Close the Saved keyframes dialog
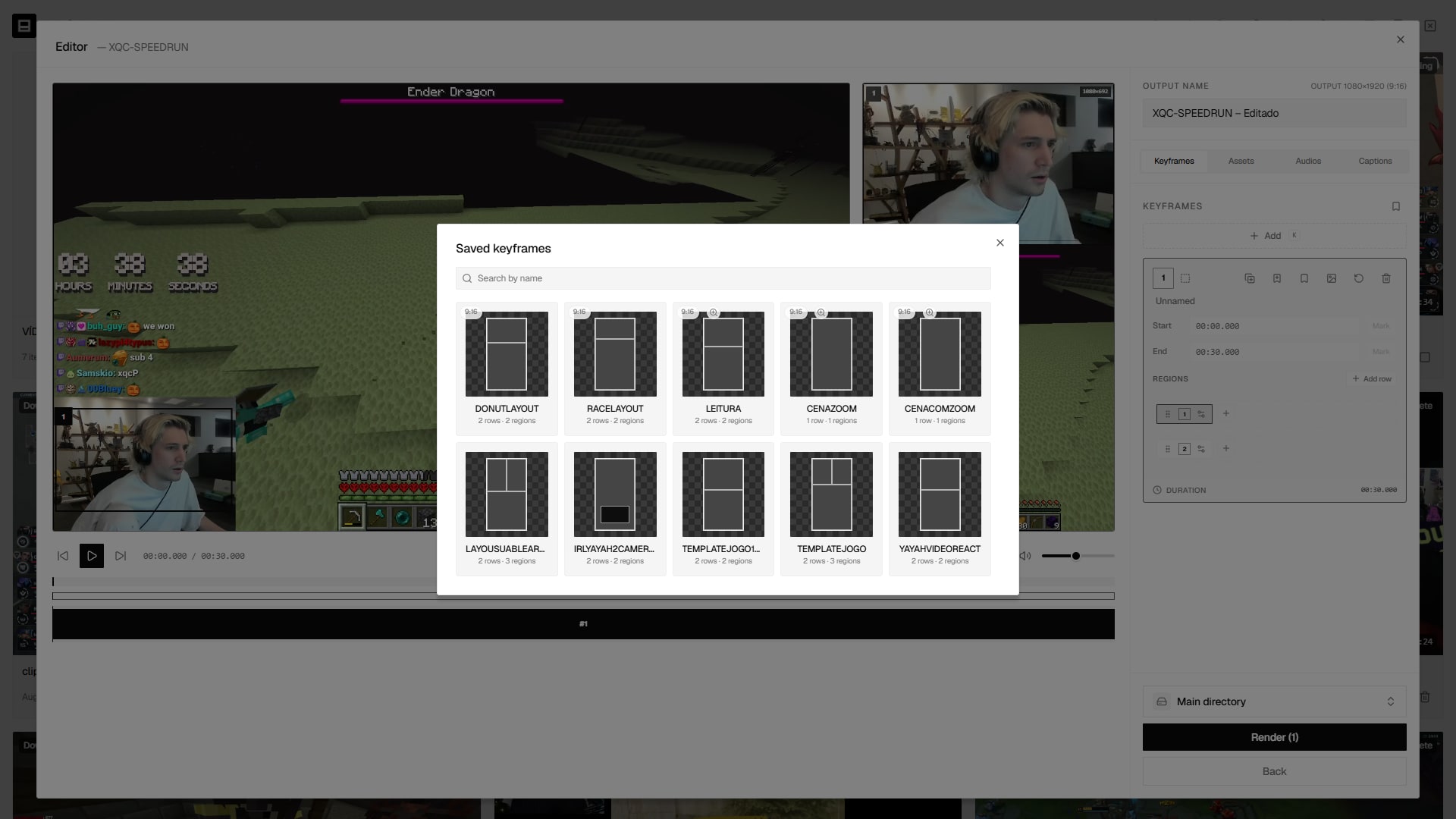The width and height of the screenshot is (1456, 819). [x=999, y=243]
